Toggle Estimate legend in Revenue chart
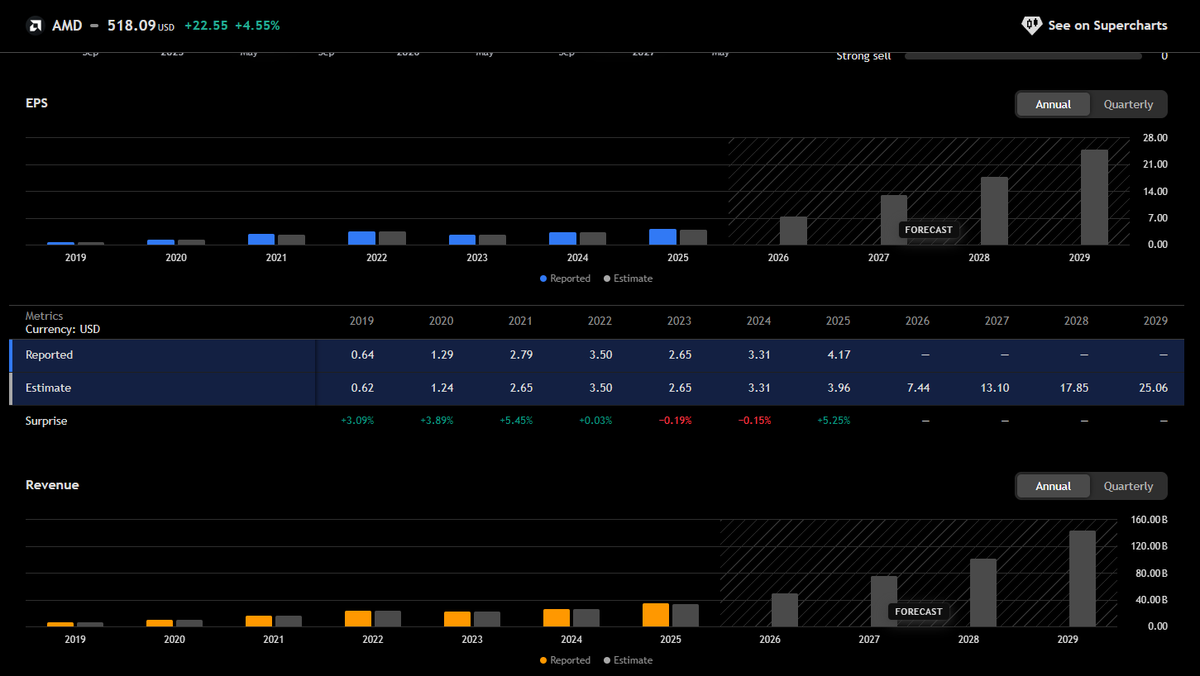1200x676 pixels. pos(628,660)
